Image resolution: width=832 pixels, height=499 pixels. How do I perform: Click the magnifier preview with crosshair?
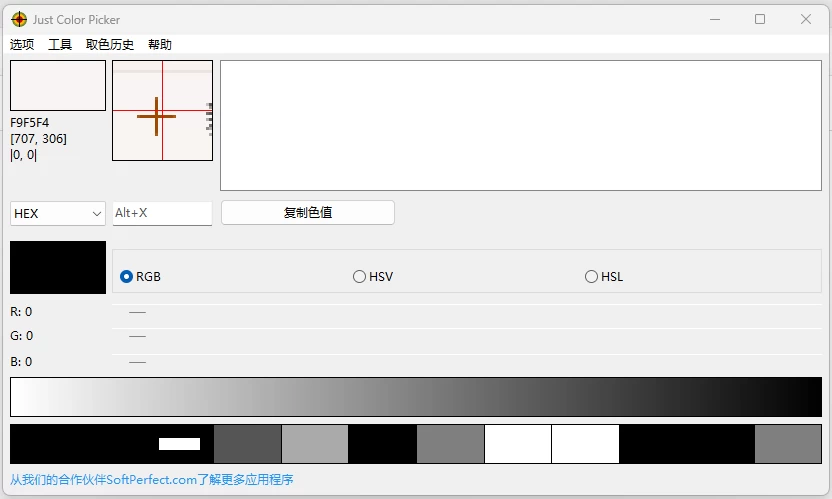162,110
